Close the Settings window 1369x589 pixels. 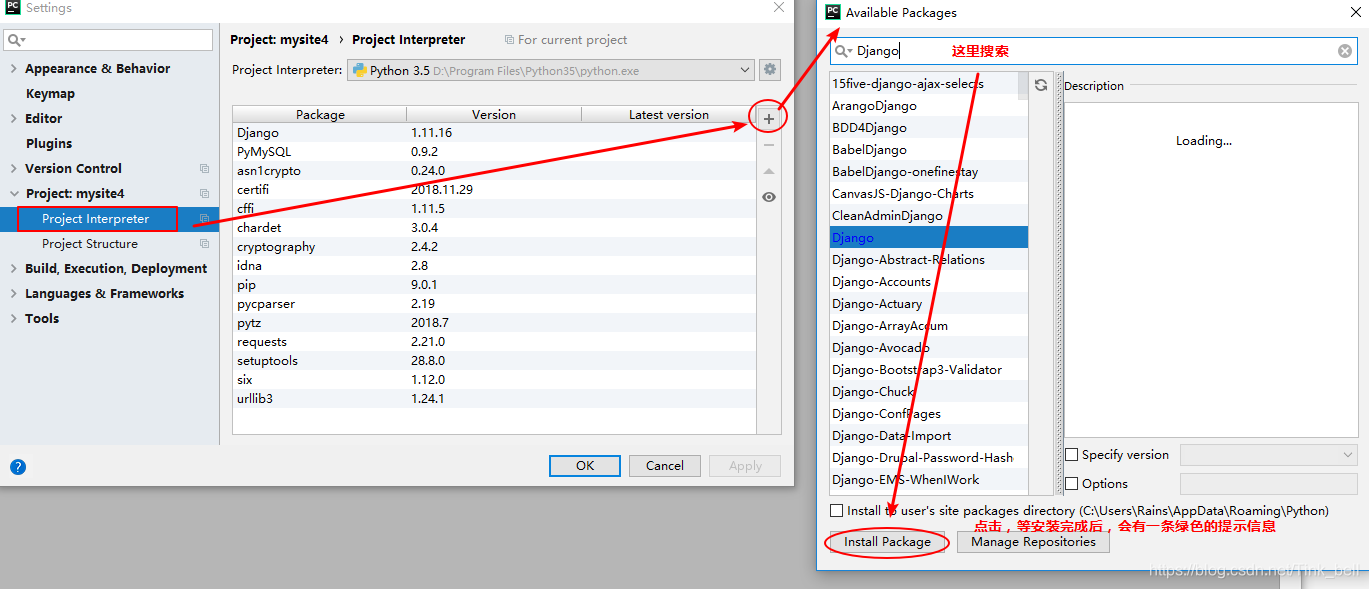tap(779, 8)
